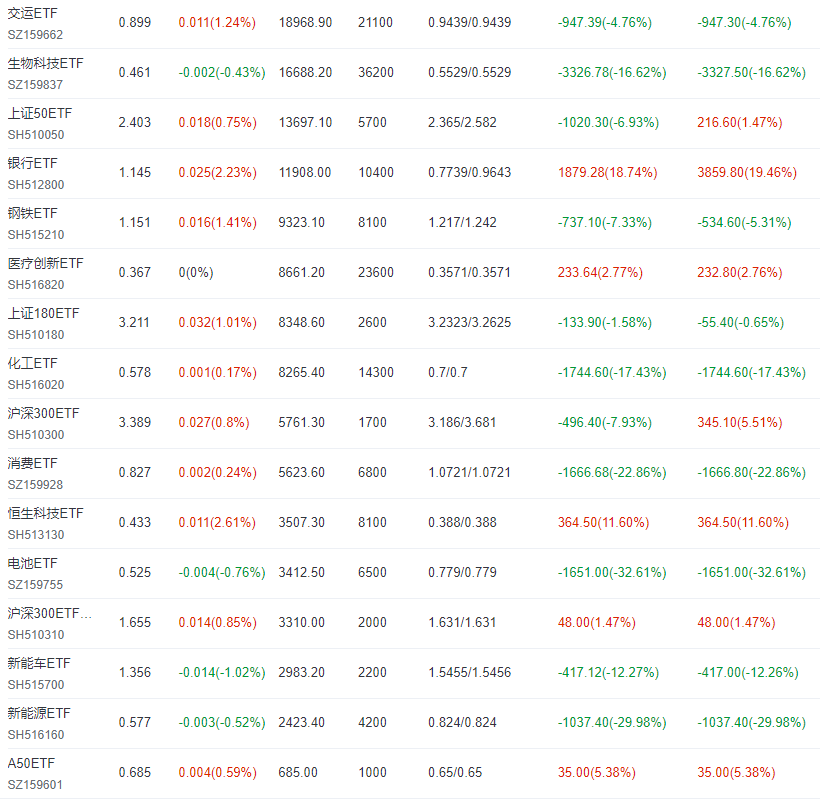Click cost value 2.365/2.582
This screenshot has width=820, height=801.
point(462,122)
